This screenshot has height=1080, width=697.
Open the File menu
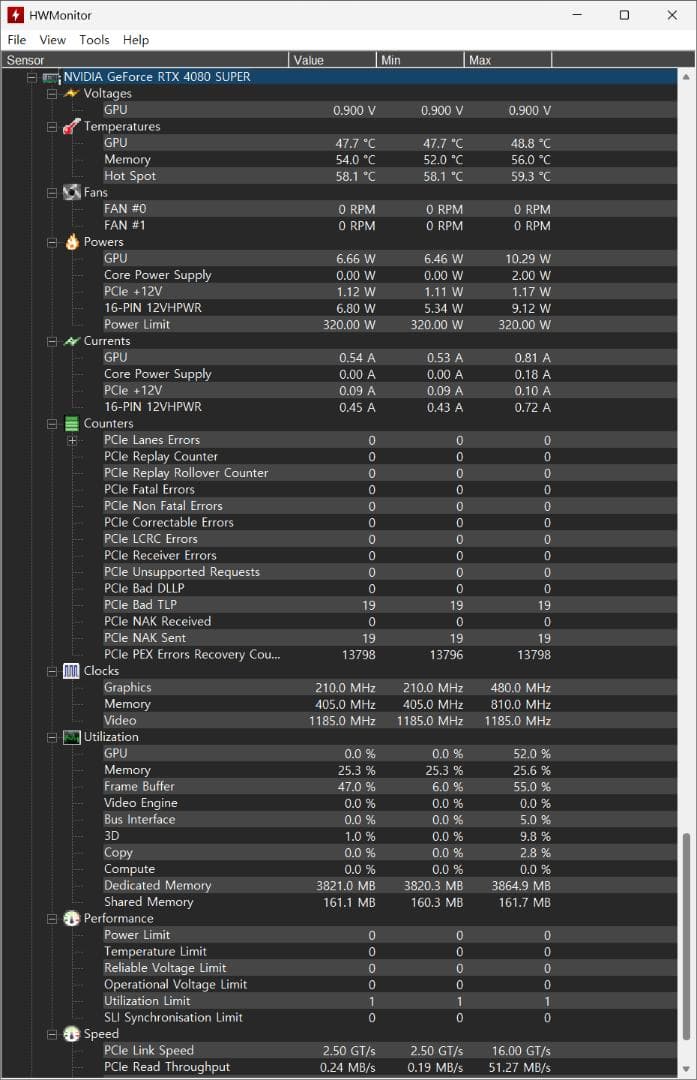(x=17, y=40)
